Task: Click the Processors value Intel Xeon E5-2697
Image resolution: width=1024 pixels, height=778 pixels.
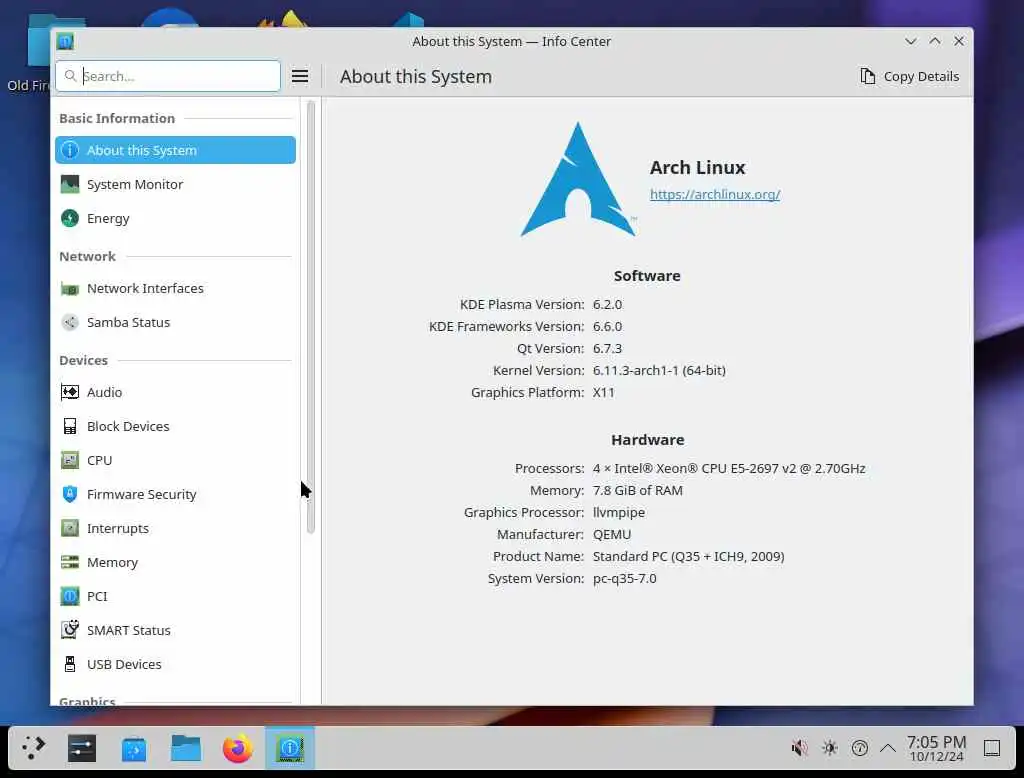Action: (x=729, y=468)
